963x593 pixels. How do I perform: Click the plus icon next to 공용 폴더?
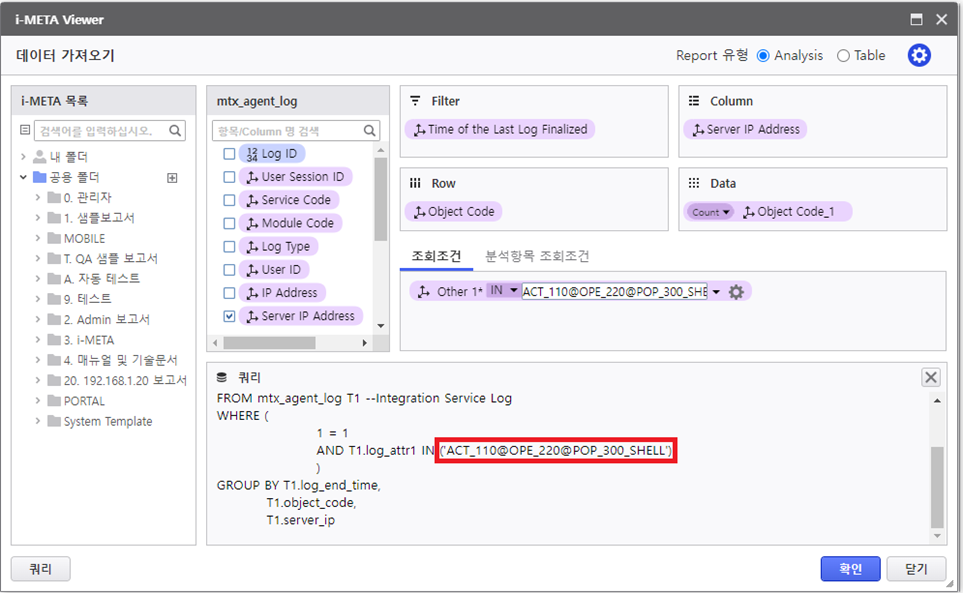point(172,178)
